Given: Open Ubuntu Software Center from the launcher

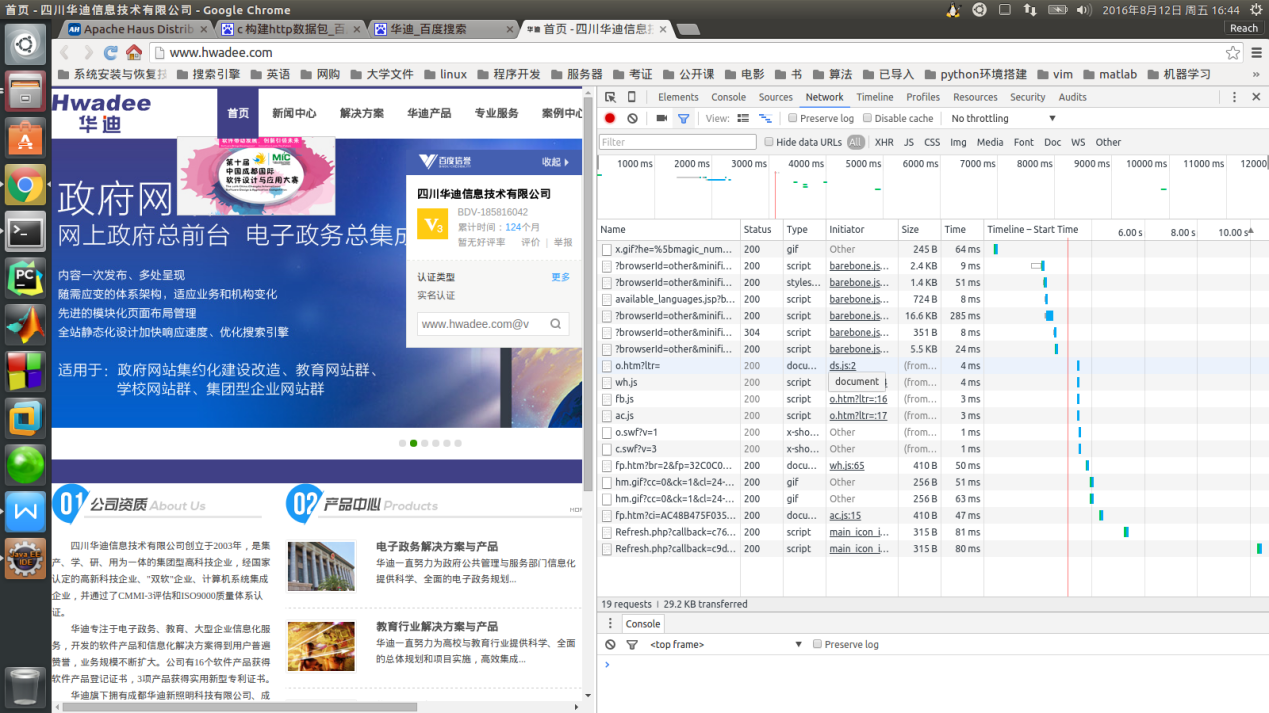Looking at the screenshot, I should 25,139.
